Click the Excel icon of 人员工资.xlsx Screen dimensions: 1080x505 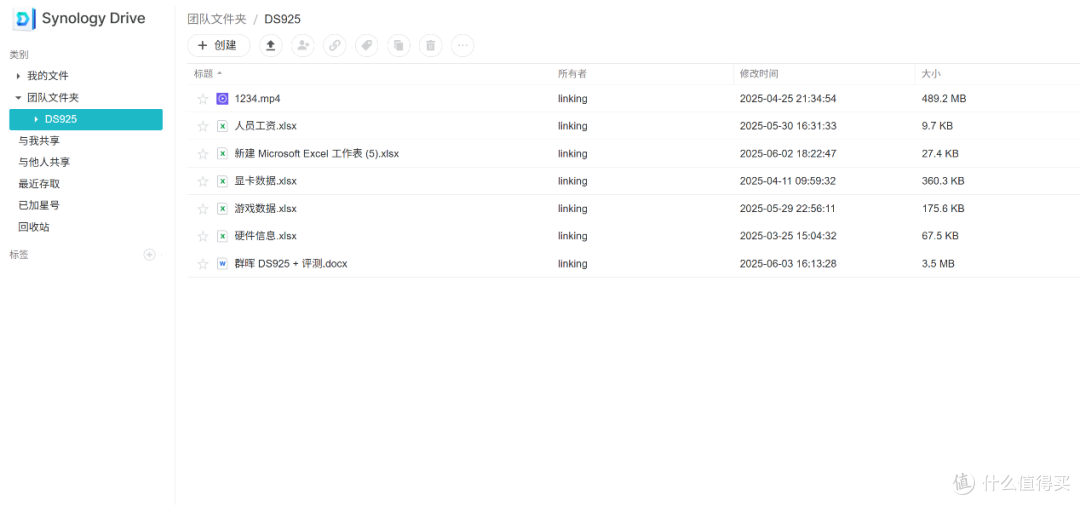[222, 126]
